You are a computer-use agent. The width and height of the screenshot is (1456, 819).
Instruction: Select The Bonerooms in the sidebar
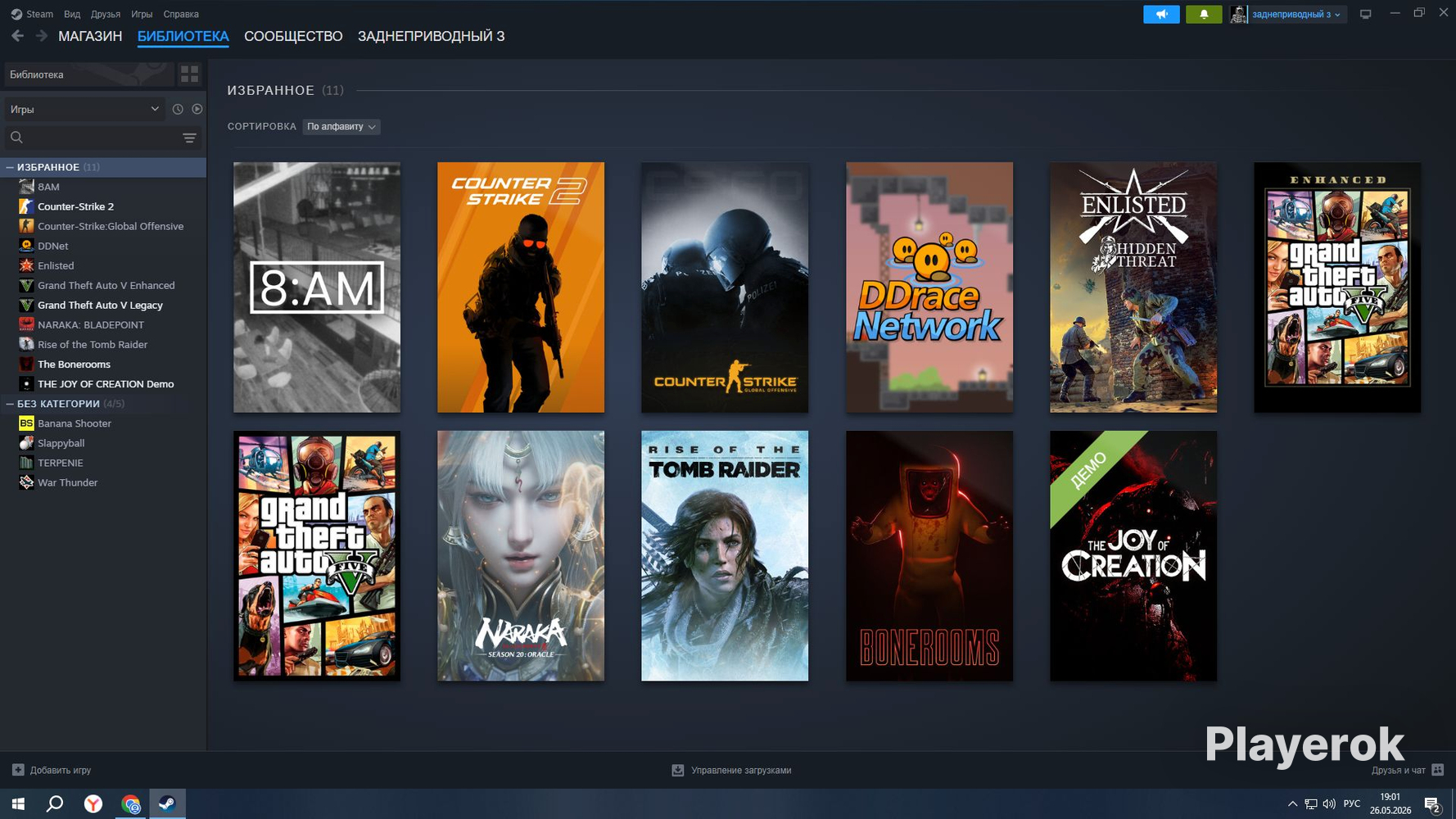(x=102, y=364)
